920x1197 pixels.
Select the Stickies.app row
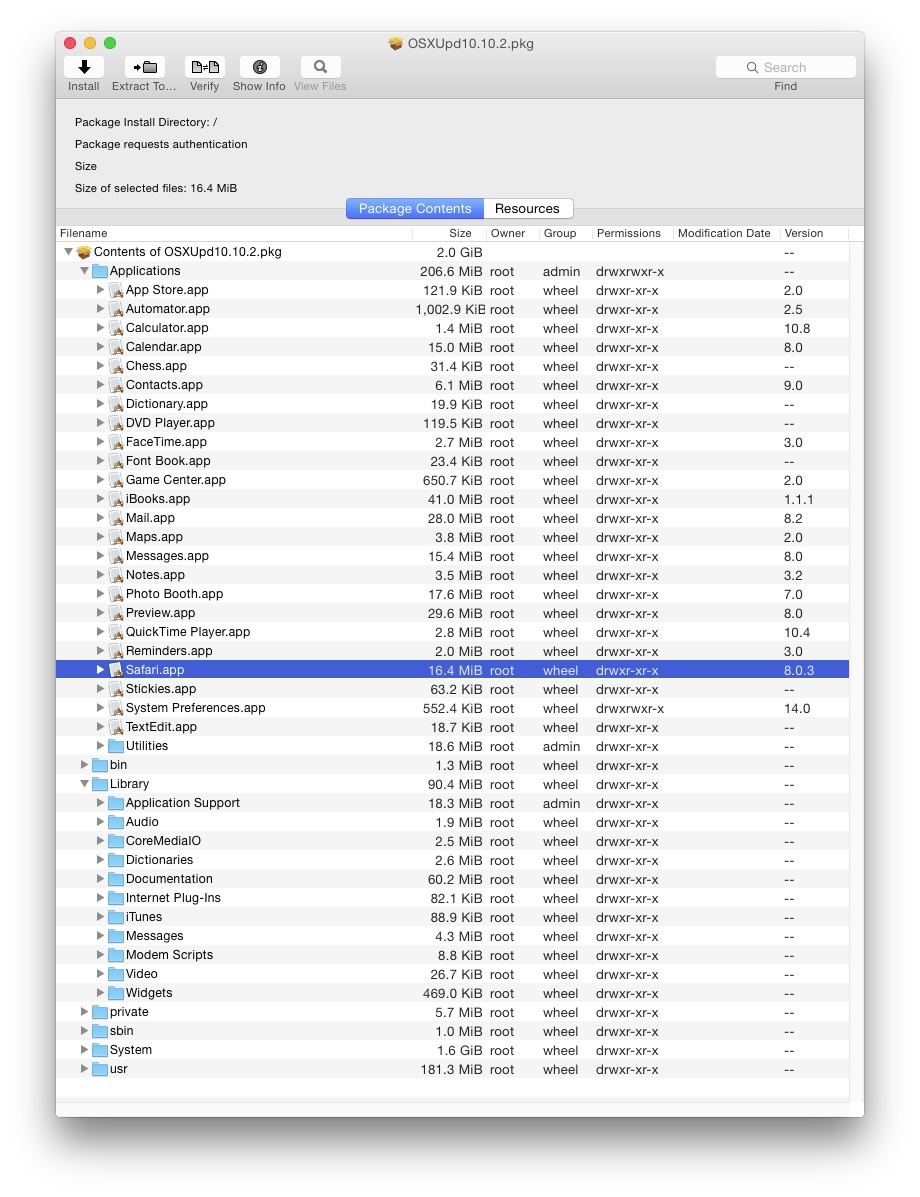[x=452, y=689]
